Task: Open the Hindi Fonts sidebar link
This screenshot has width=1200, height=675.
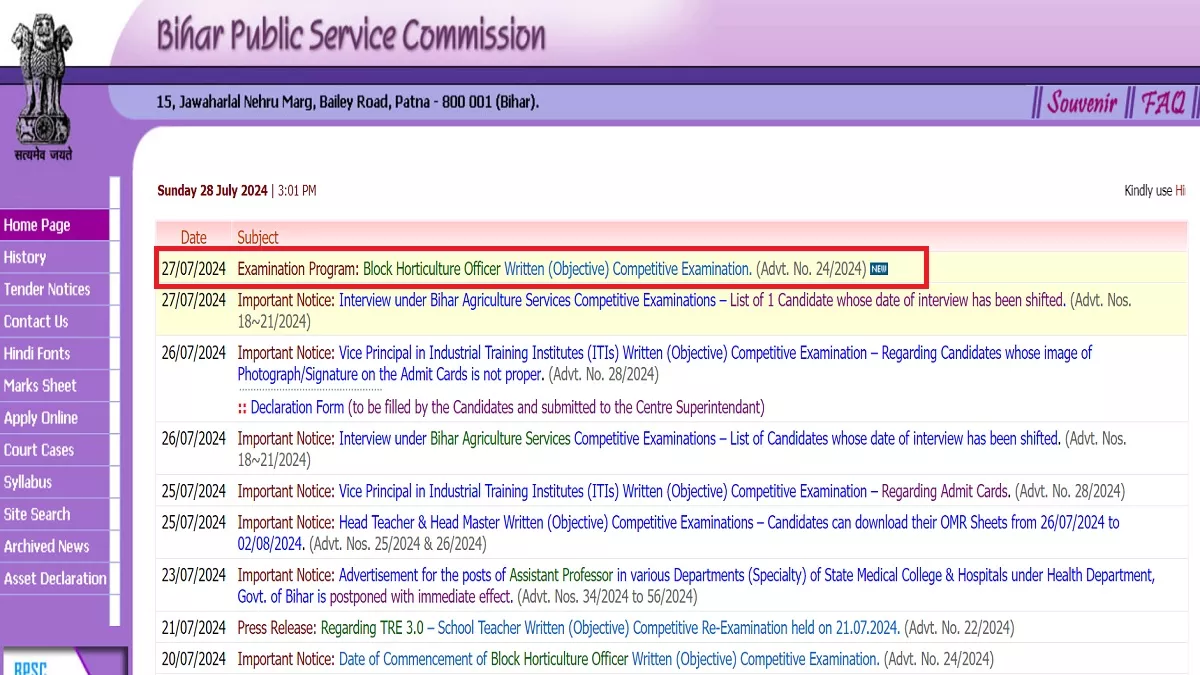Action: [x=54, y=353]
